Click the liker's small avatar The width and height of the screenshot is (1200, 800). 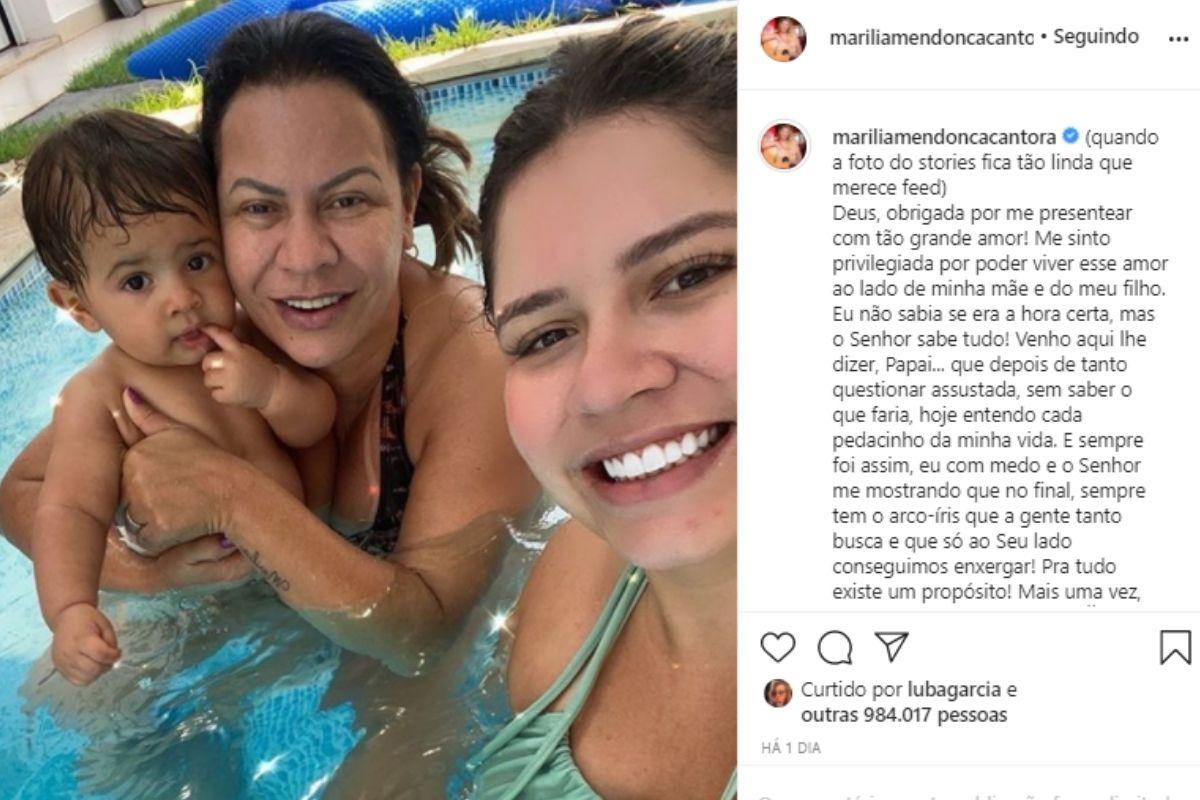click(x=777, y=692)
